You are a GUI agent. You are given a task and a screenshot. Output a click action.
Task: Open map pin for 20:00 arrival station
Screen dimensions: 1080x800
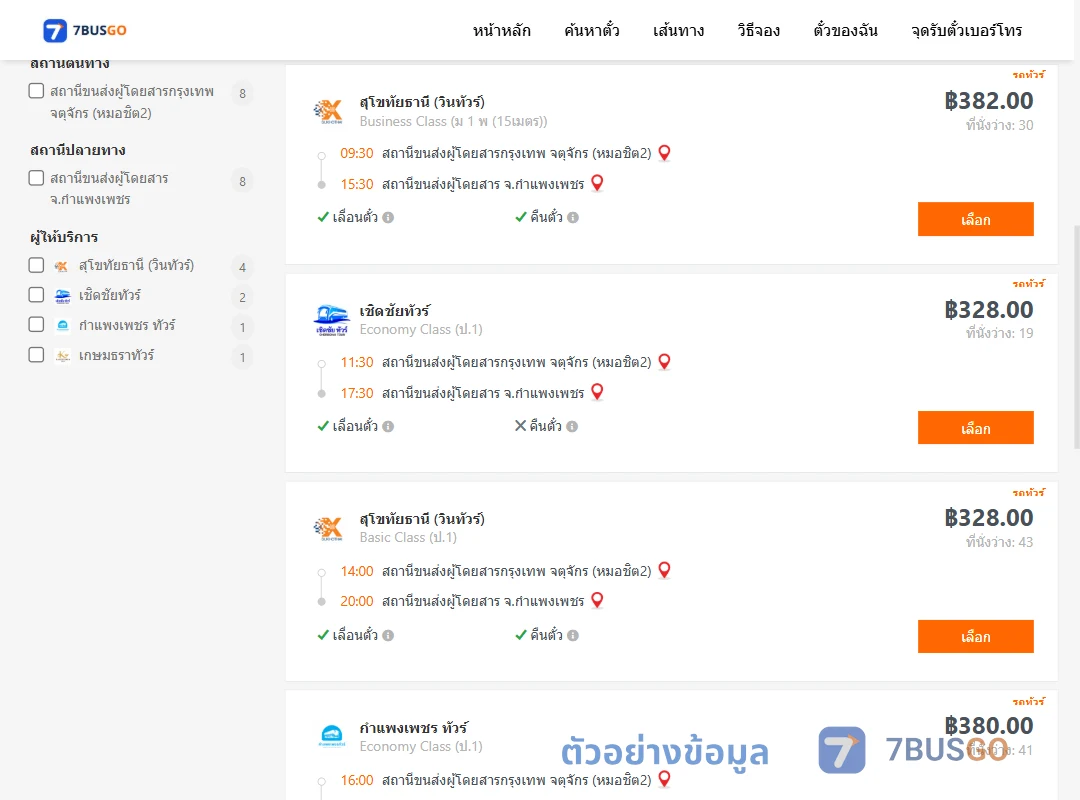597,601
